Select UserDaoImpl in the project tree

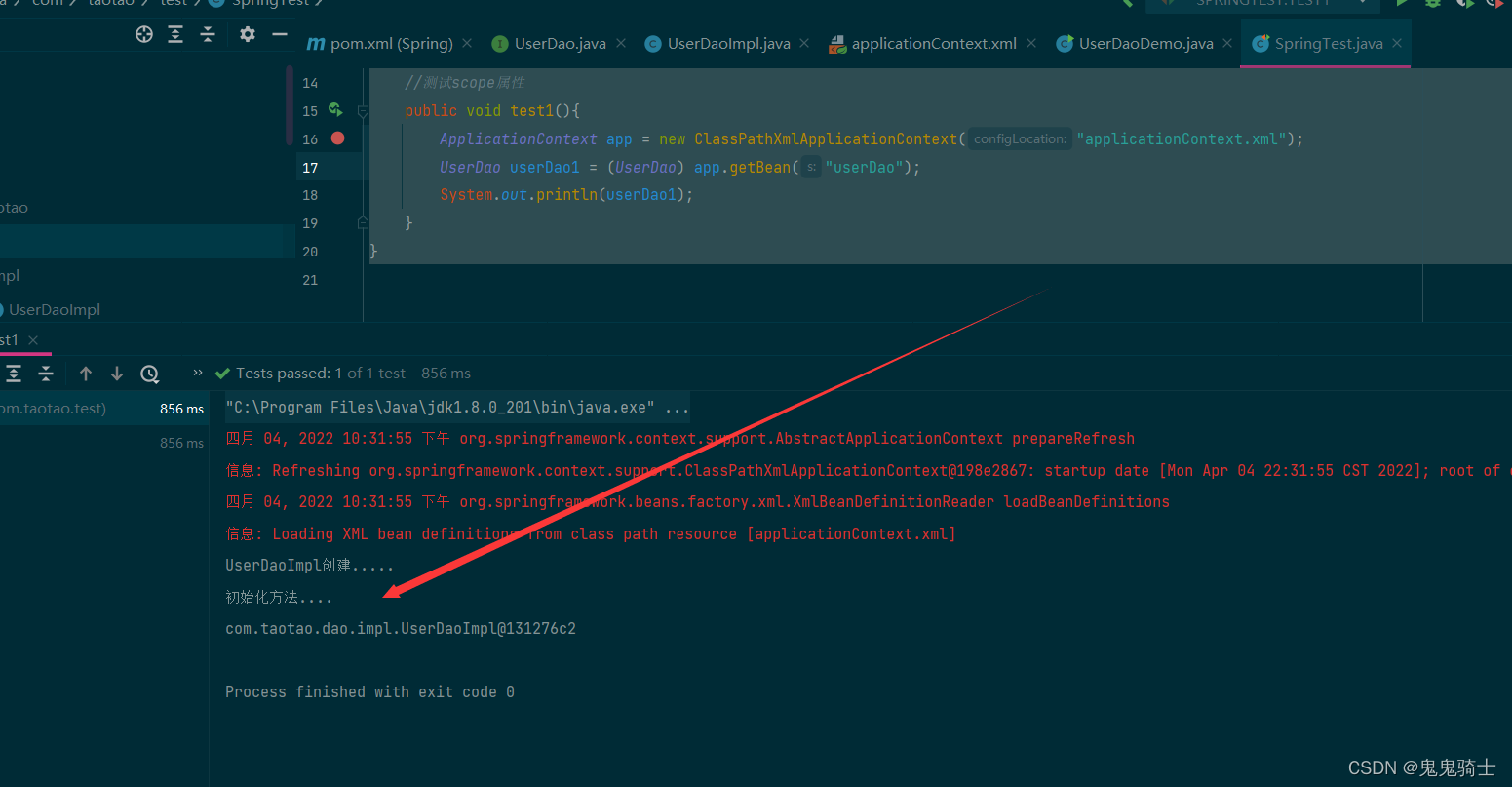tap(55, 309)
